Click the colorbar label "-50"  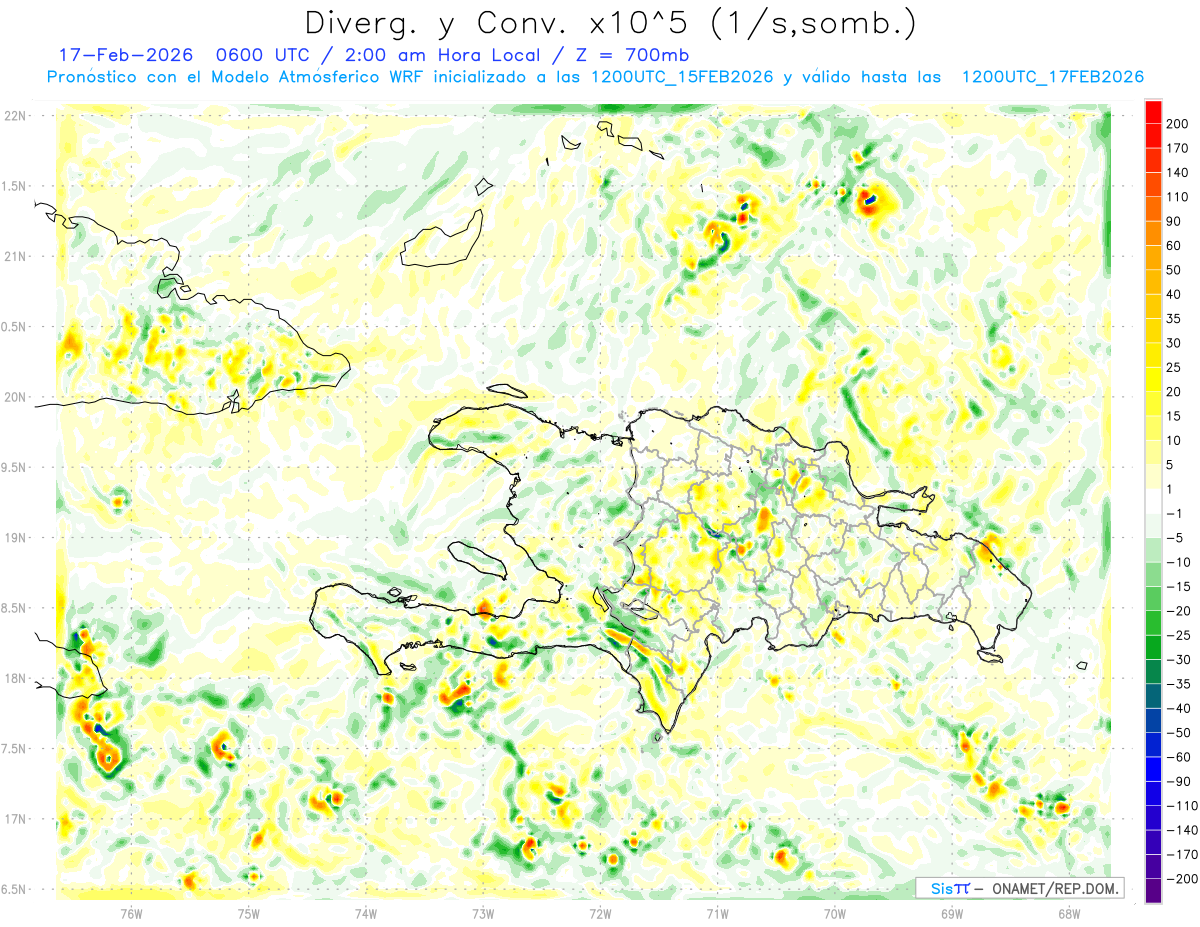coord(1179,733)
